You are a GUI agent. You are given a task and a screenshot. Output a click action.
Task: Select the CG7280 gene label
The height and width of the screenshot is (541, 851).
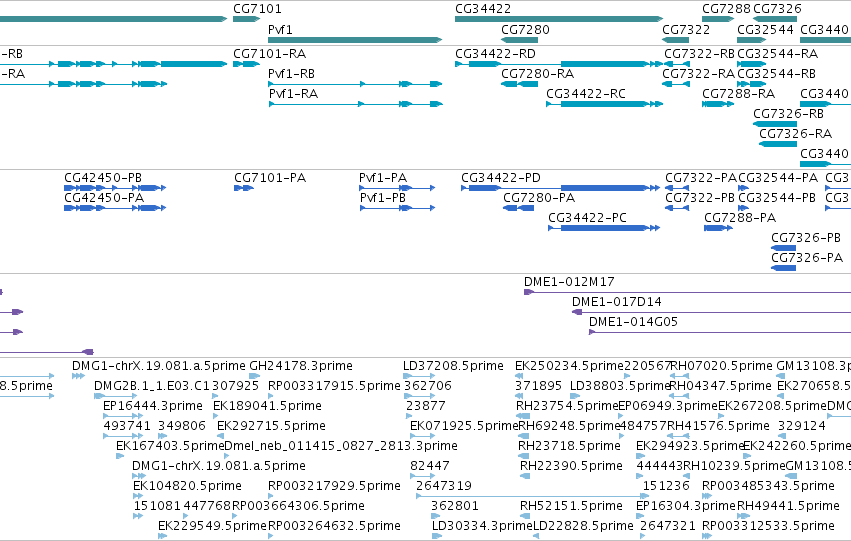click(x=525, y=29)
